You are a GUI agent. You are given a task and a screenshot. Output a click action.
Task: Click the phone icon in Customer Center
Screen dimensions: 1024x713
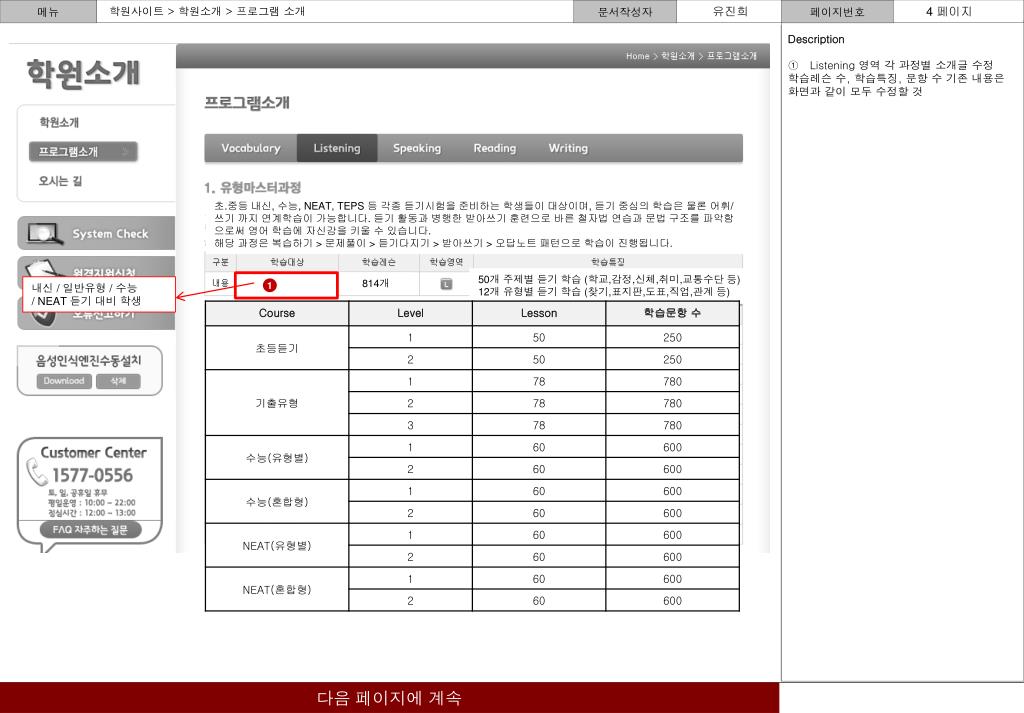click(37, 472)
